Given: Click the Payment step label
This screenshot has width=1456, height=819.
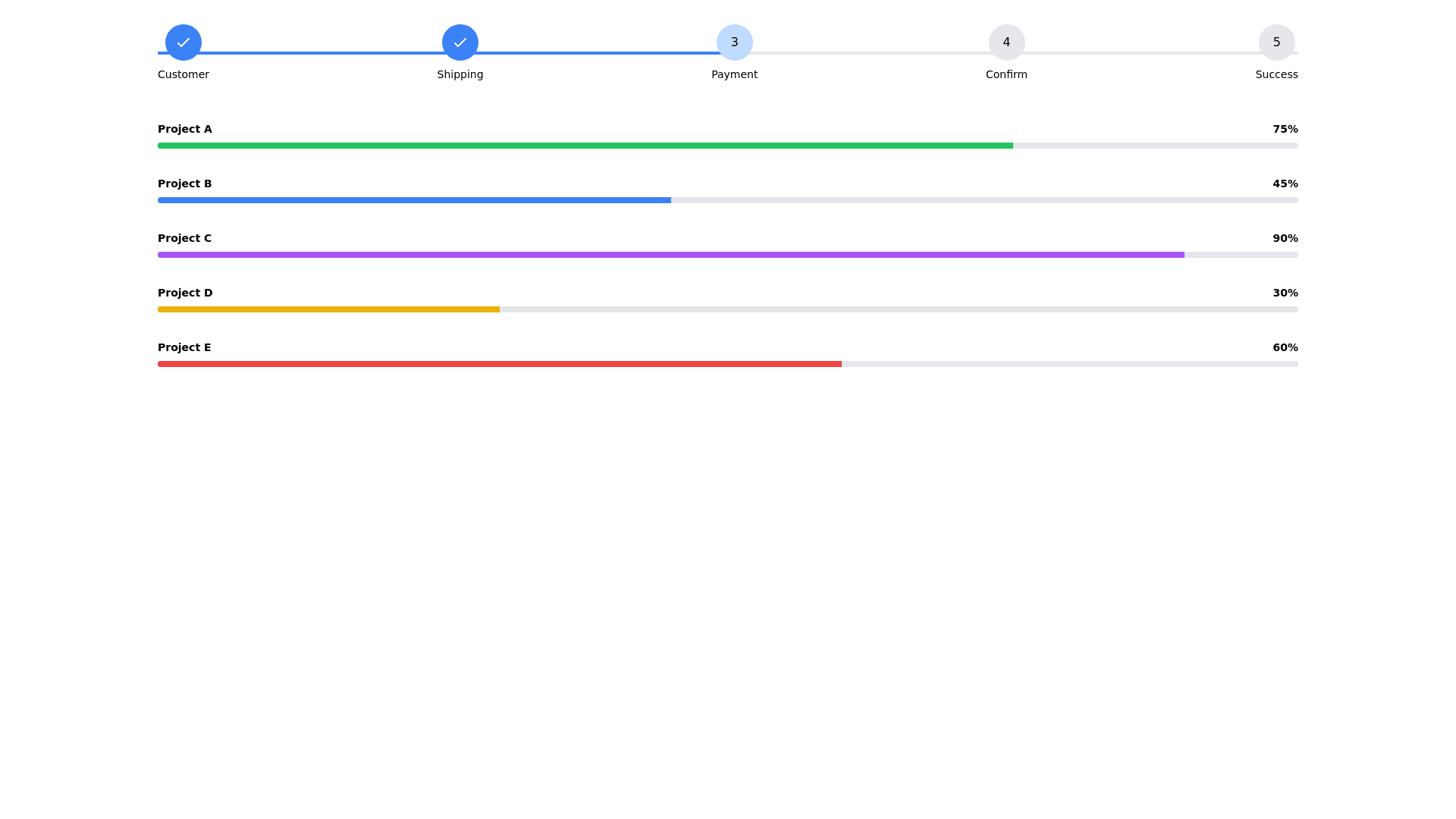Looking at the screenshot, I should [734, 74].
